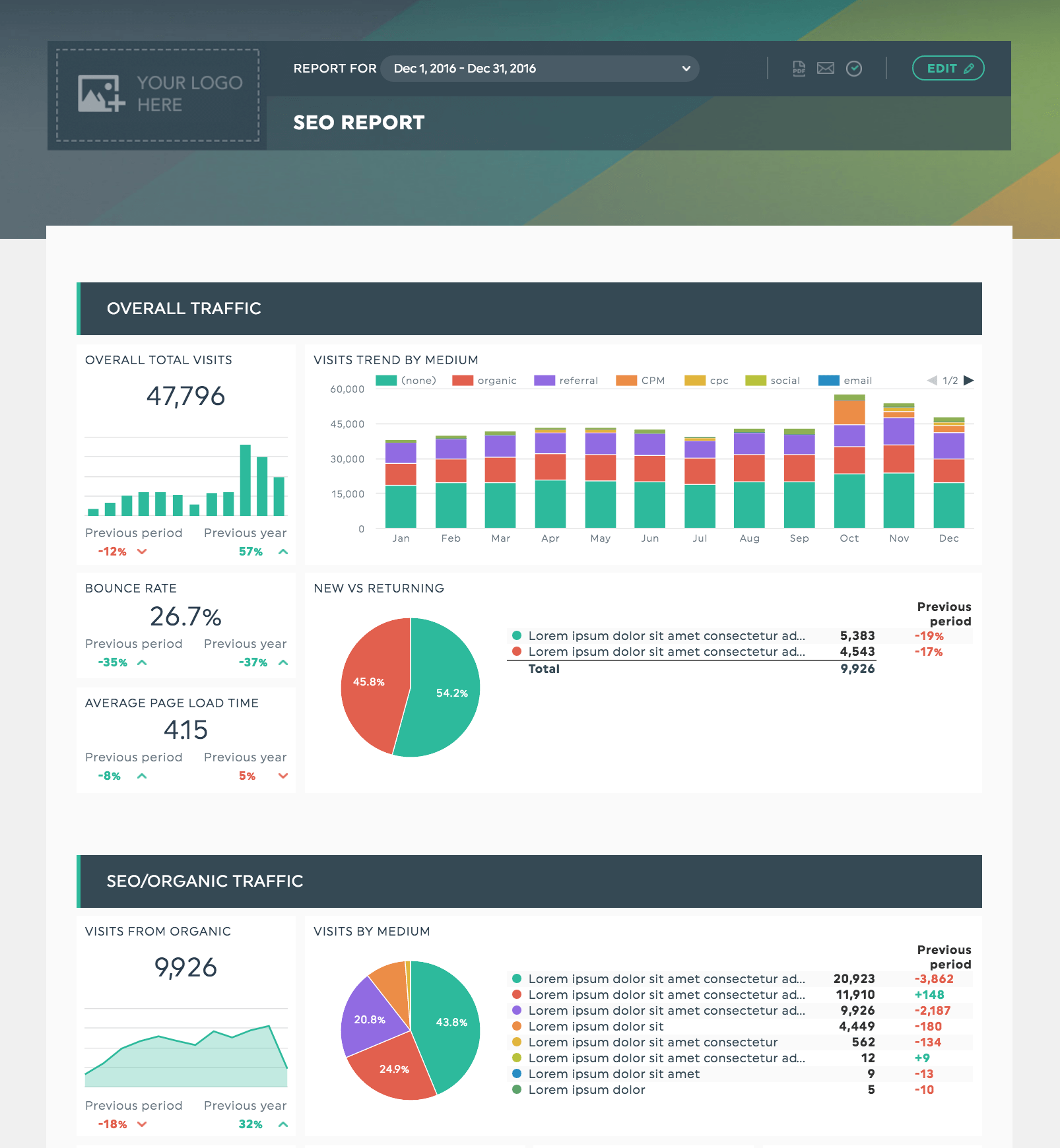This screenshot has height=1148, width=1060.
Task: Click the 5% load time year change
Action: tap(248, 776)
